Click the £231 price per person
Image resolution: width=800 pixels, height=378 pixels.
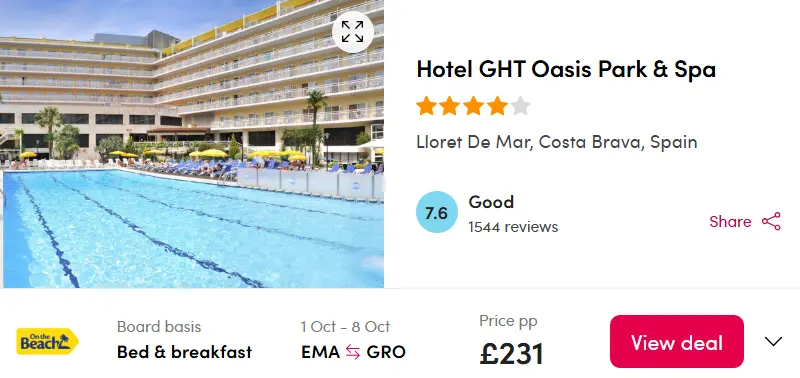(x=512, y=354)
